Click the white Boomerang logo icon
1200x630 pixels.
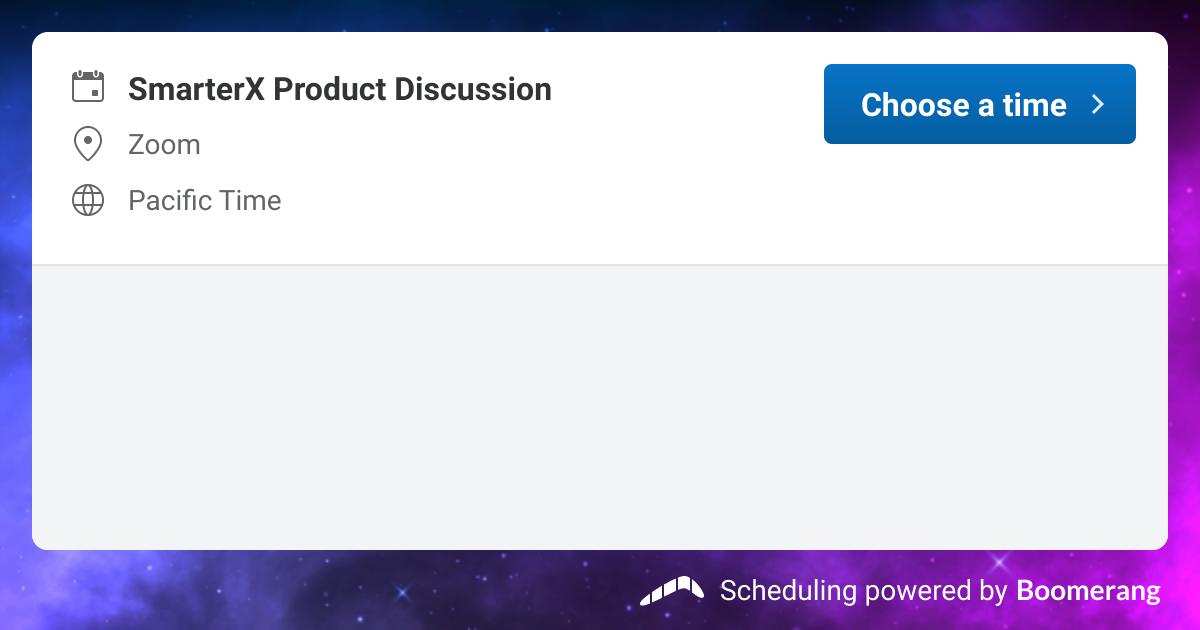click(x=672, y=590)
